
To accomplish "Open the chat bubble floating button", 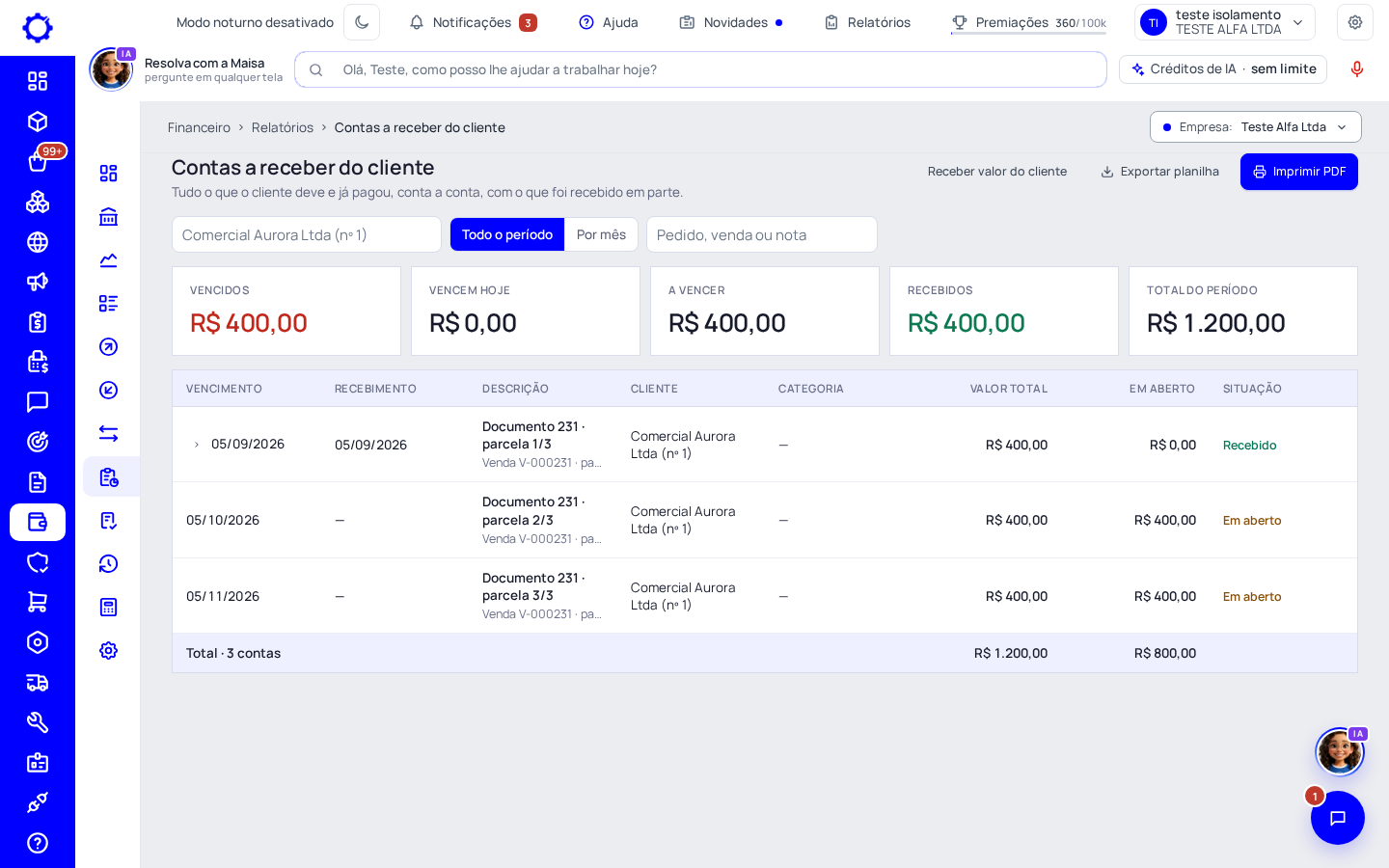I will [1338, 818].
